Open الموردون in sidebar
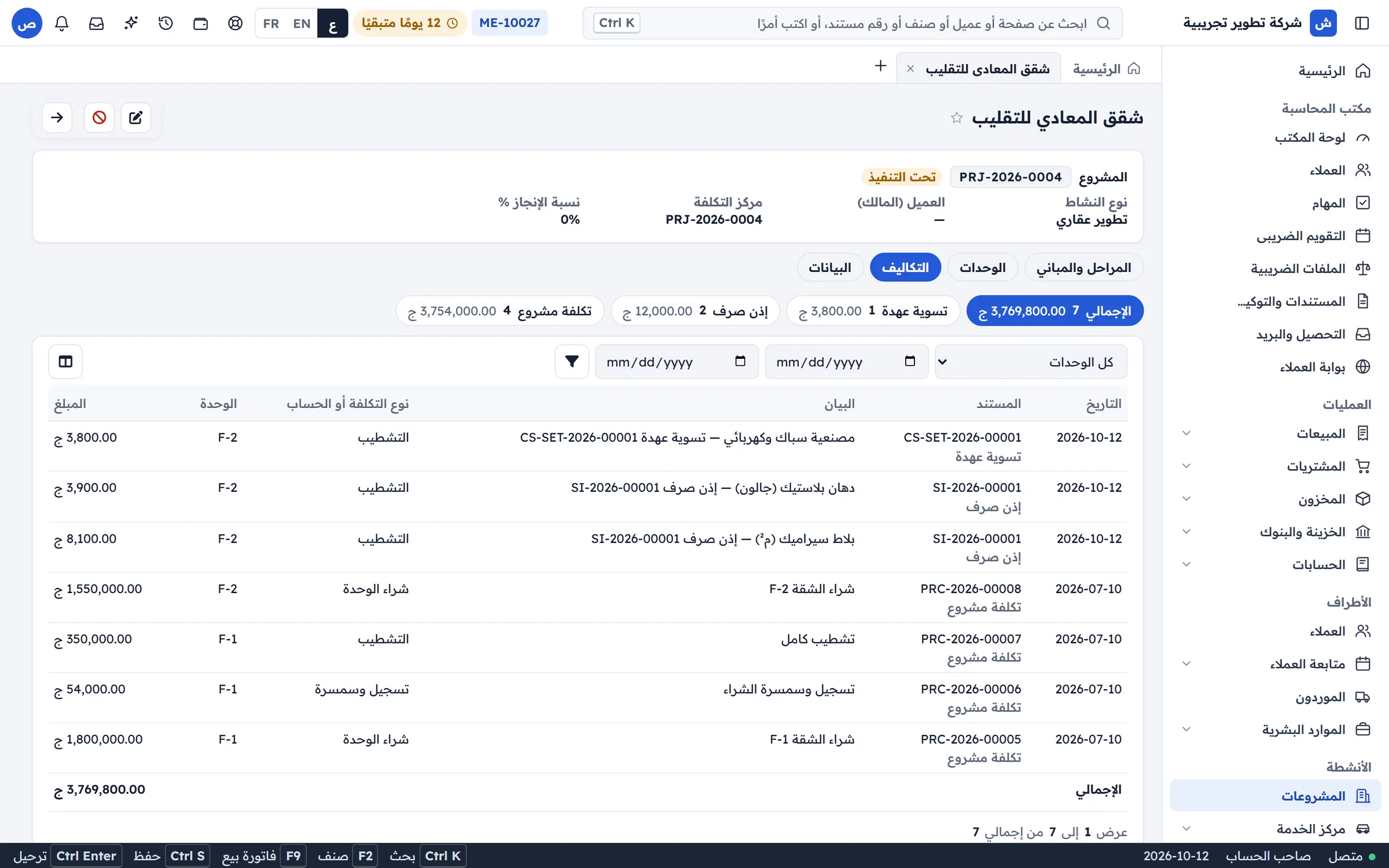The width and height of the screenshot is (1389, 868). click(x=1276, y=697)
